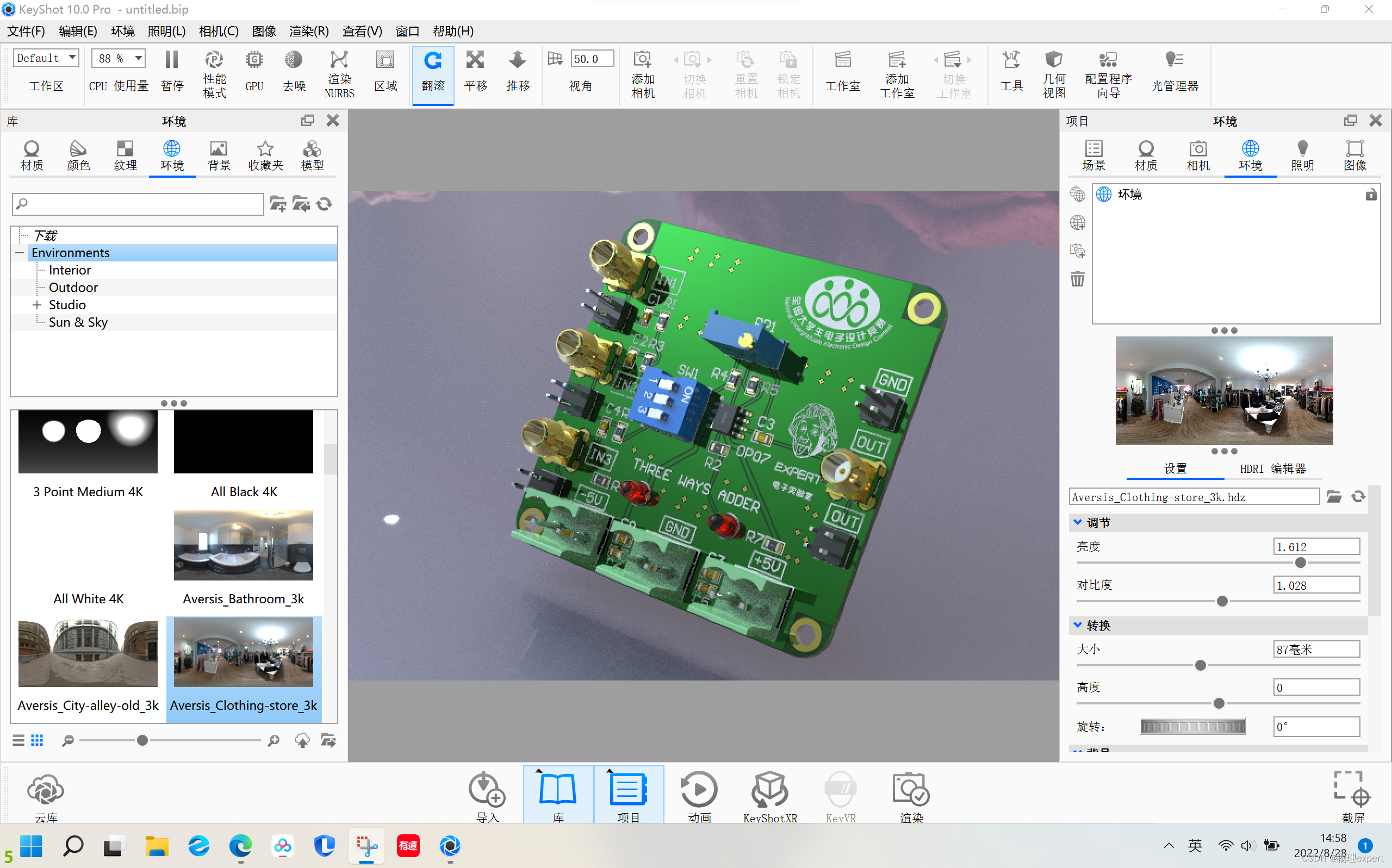Screen dimensions: 1392x868
Task: Open the 渲染 render dialog
Action: 911,797
